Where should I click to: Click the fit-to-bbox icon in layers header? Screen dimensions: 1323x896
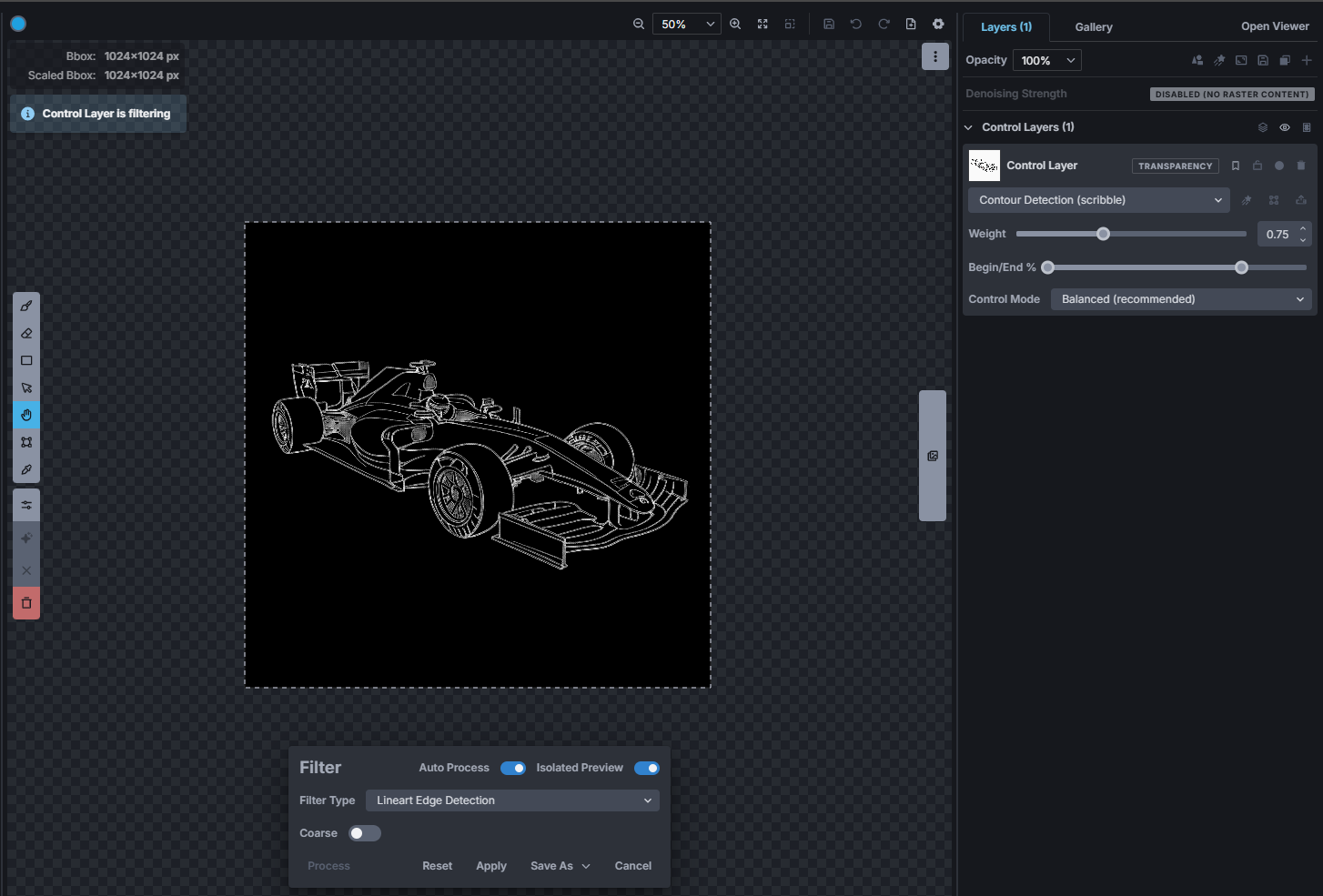1241,60
